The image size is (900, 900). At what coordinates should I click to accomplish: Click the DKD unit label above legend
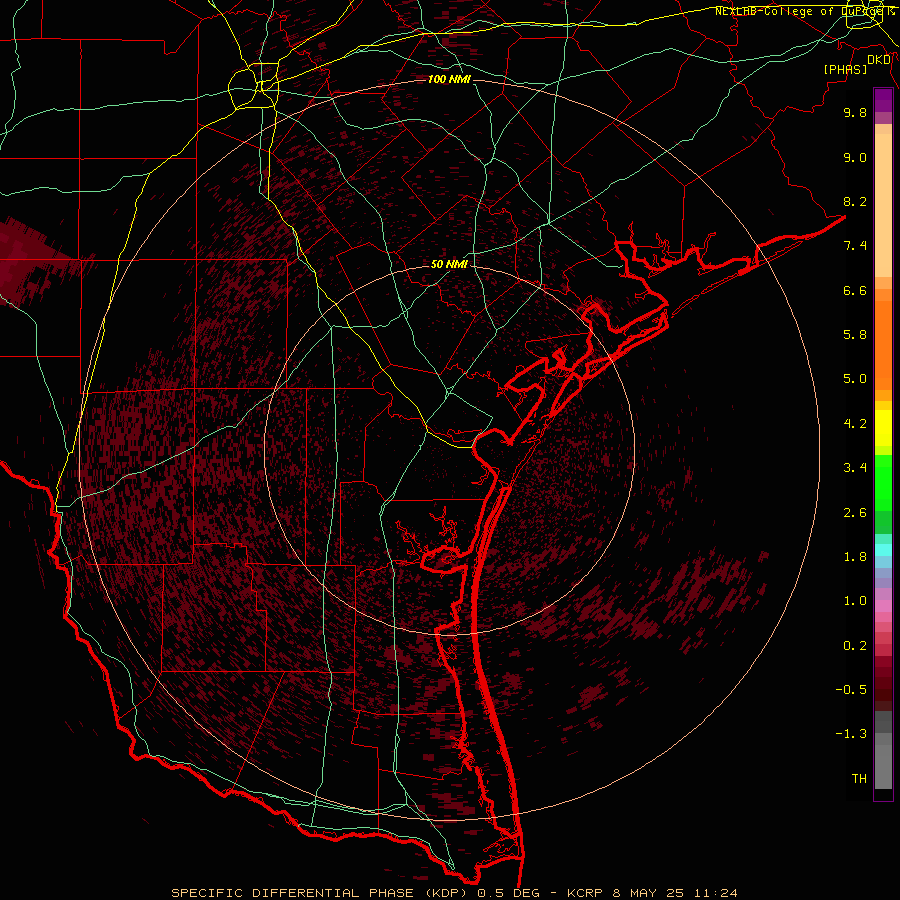pyautogui.click(x=879, y=60)
